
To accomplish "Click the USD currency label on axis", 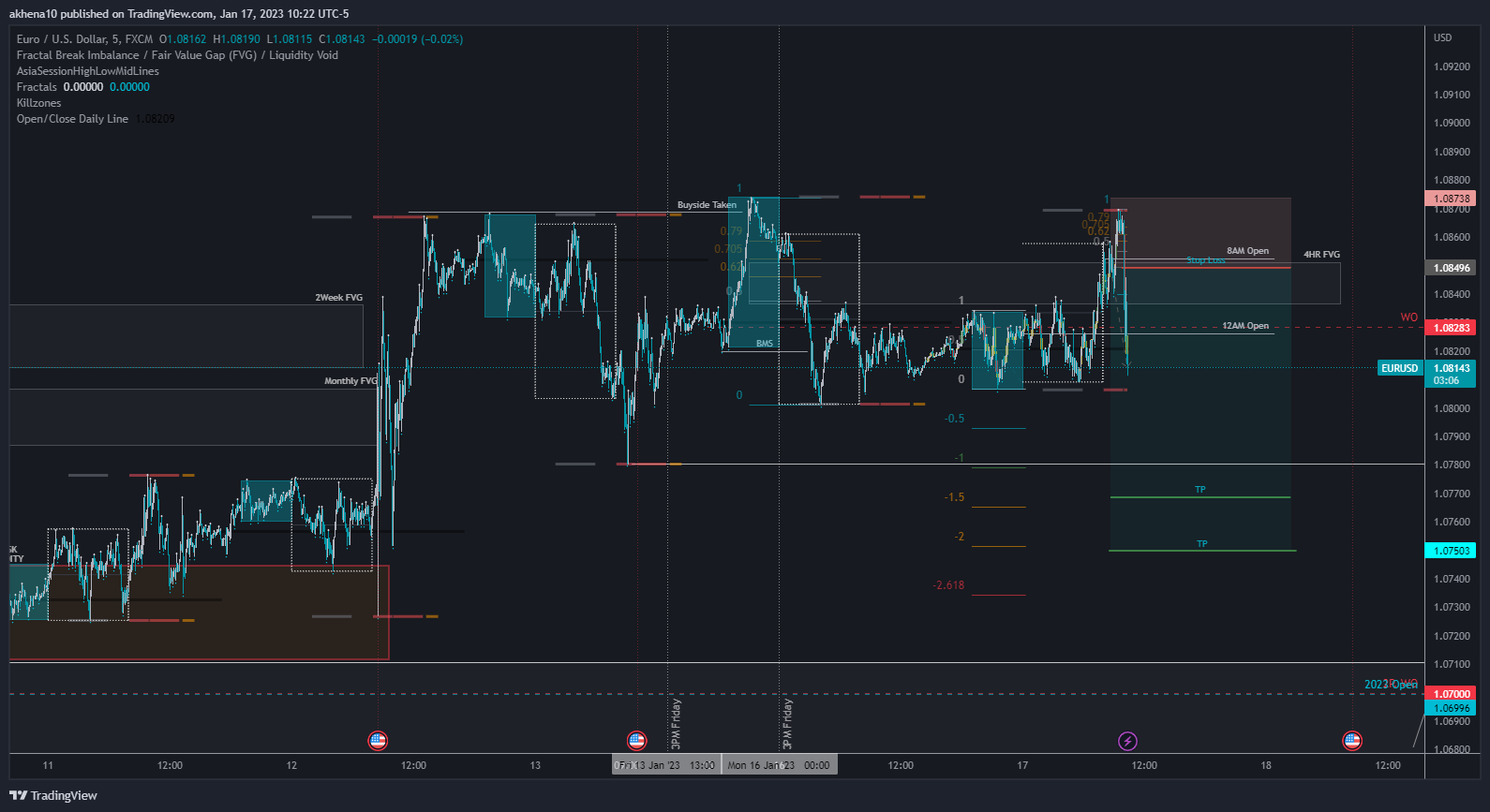I will (1442, 37).
